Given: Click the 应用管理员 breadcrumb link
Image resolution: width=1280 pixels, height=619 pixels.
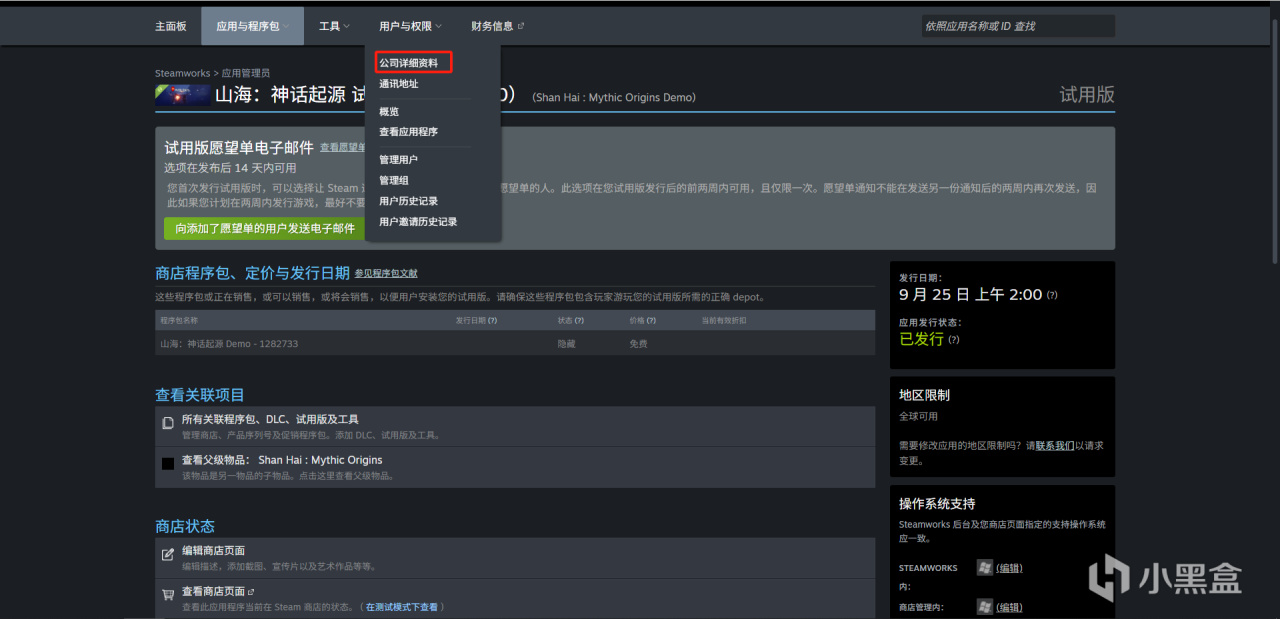Looking at the screenshot, I should (x=245, y=73).
